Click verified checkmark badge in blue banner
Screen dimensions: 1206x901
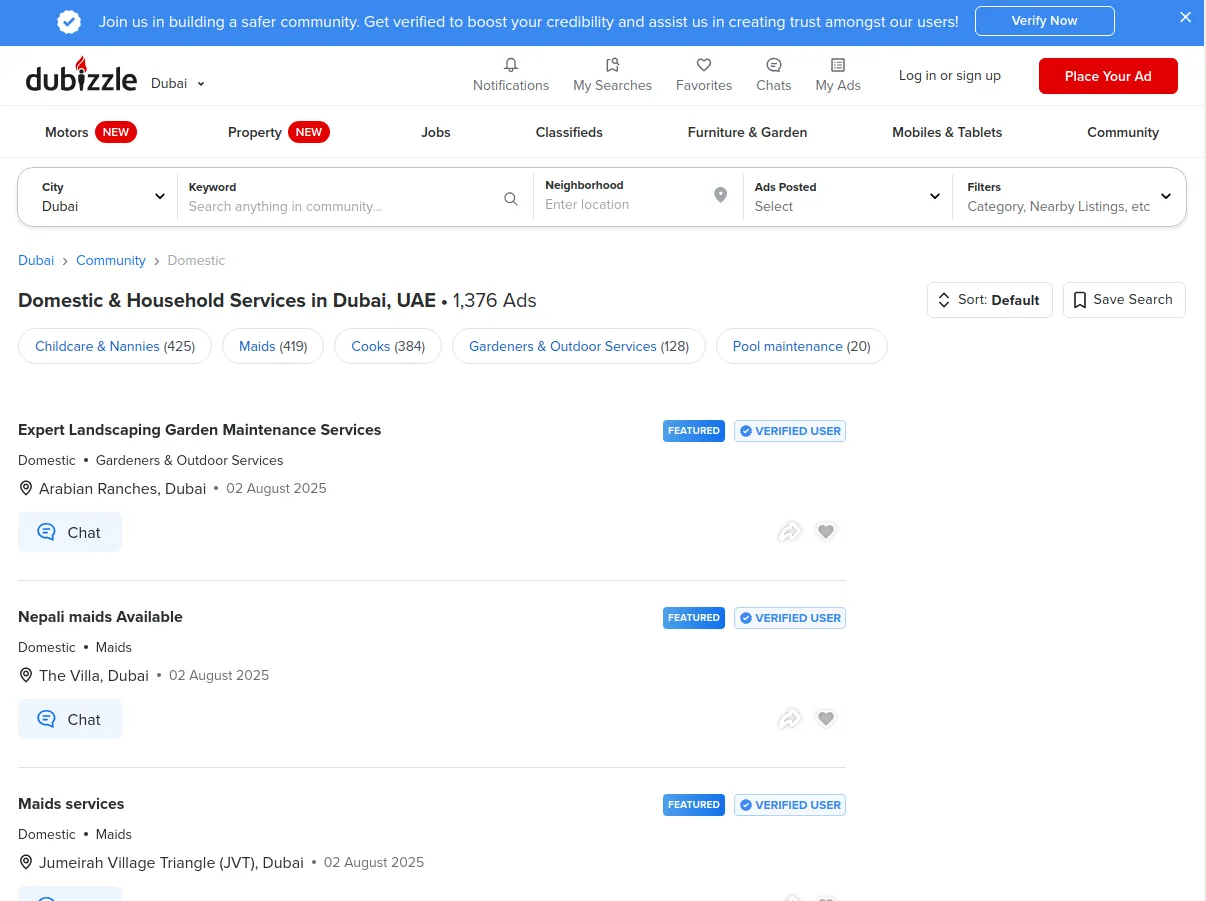[x=69, y=22]
